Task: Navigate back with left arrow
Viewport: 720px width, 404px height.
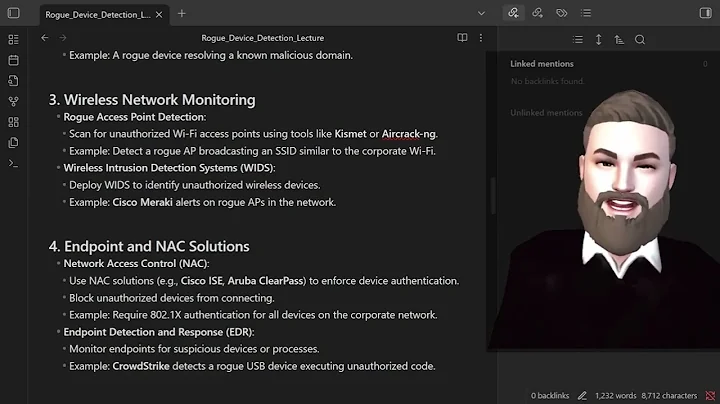Action: (45, 38)
